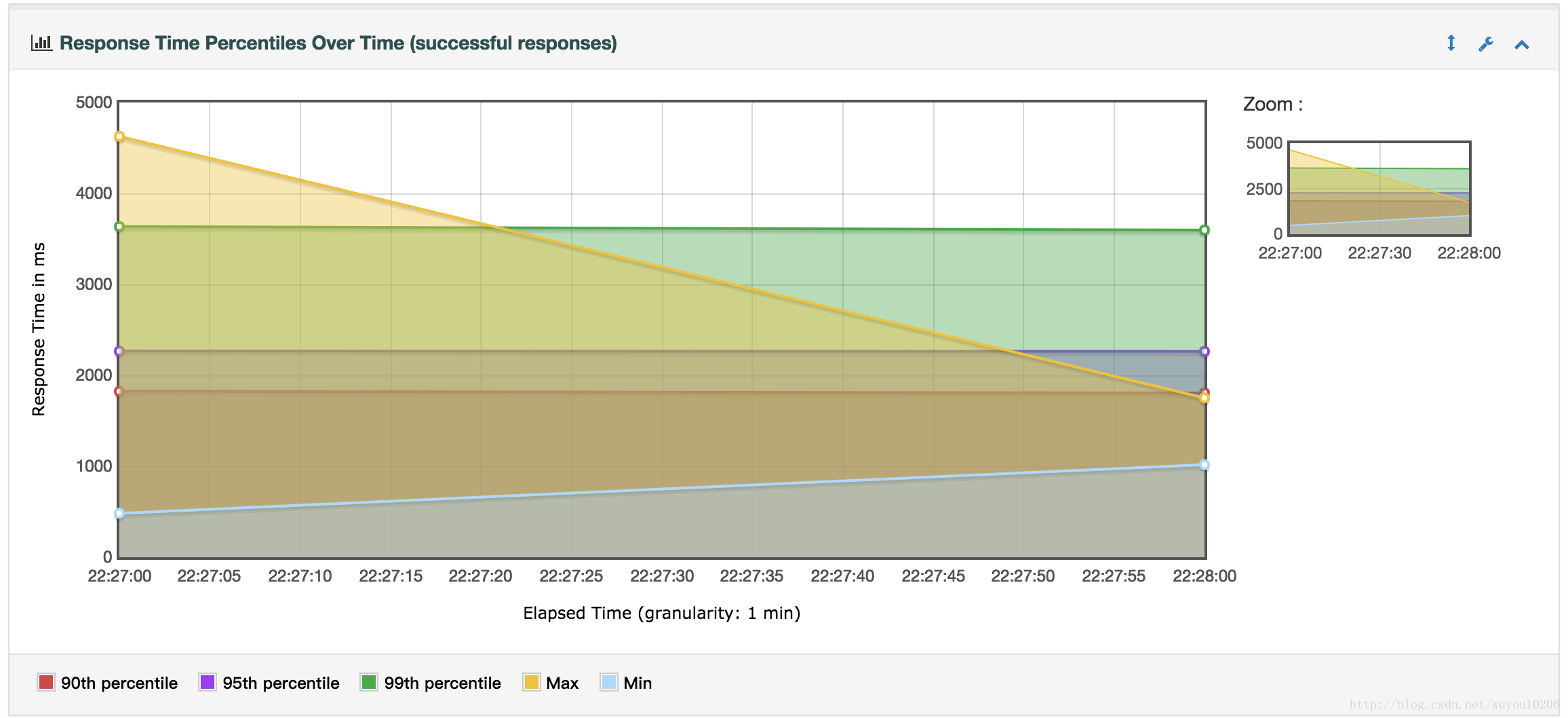Click the Max data point at 22:28:00
The image size is (1568, 718).
click(x=1204, y=398)
